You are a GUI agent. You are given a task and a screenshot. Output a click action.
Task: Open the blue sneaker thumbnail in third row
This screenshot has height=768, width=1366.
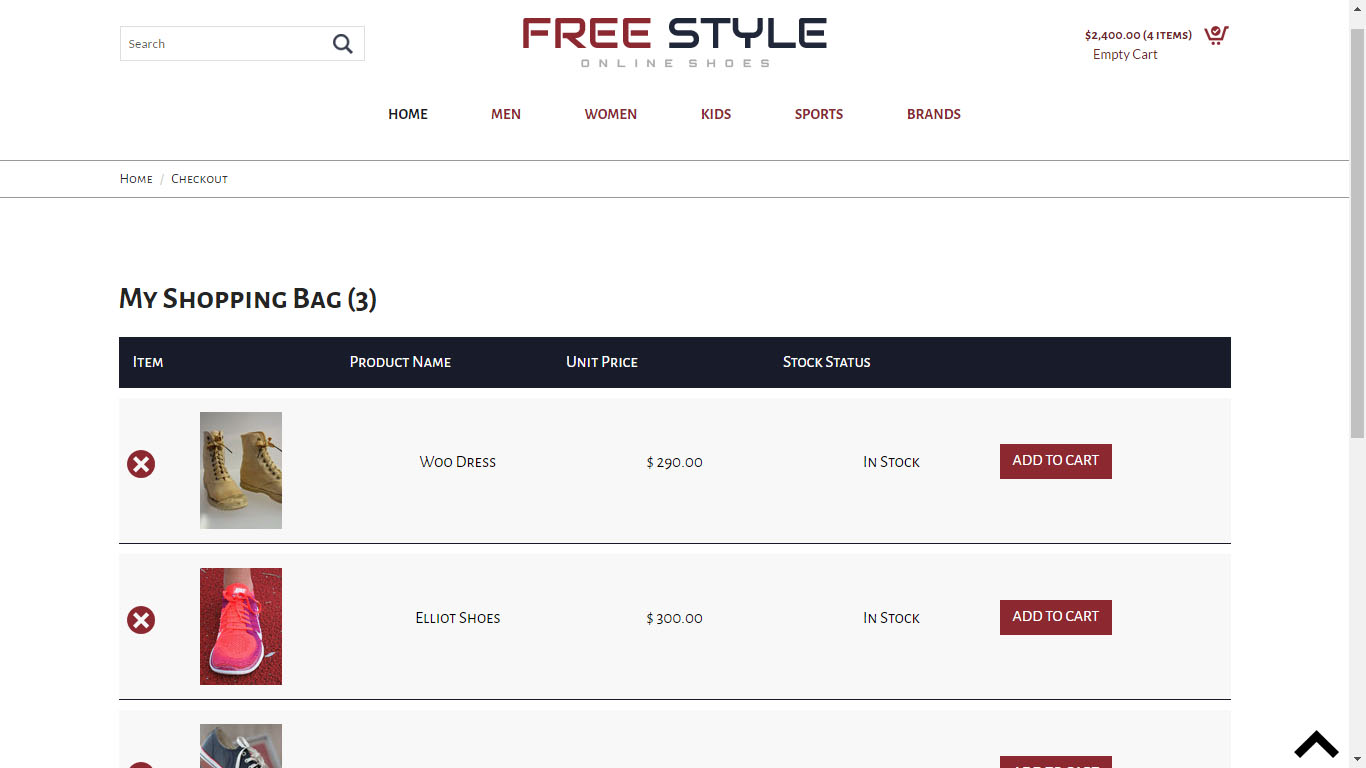pos(241,746)
